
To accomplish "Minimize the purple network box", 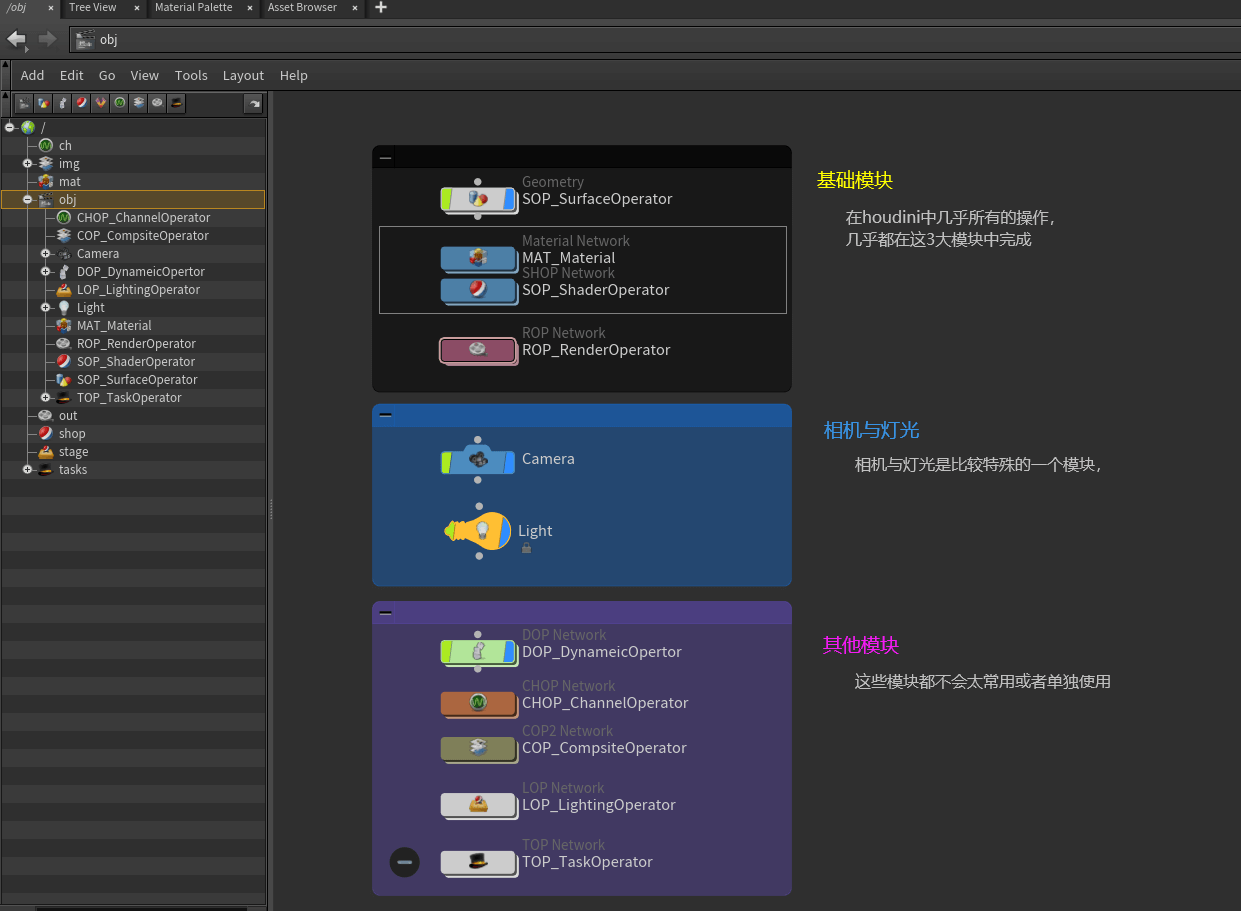I will click(385, 613).
